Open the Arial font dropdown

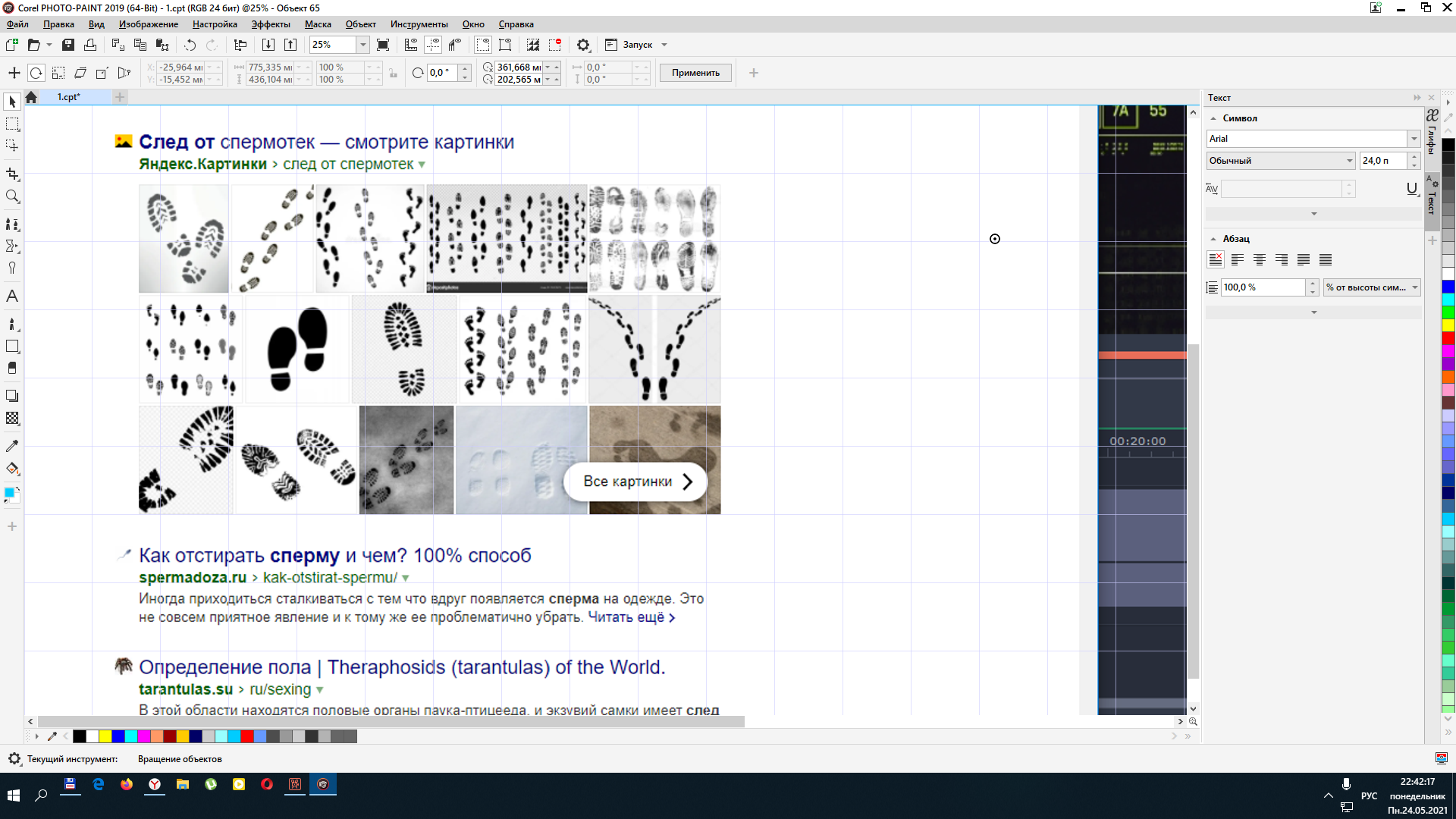coord(1414,139)
